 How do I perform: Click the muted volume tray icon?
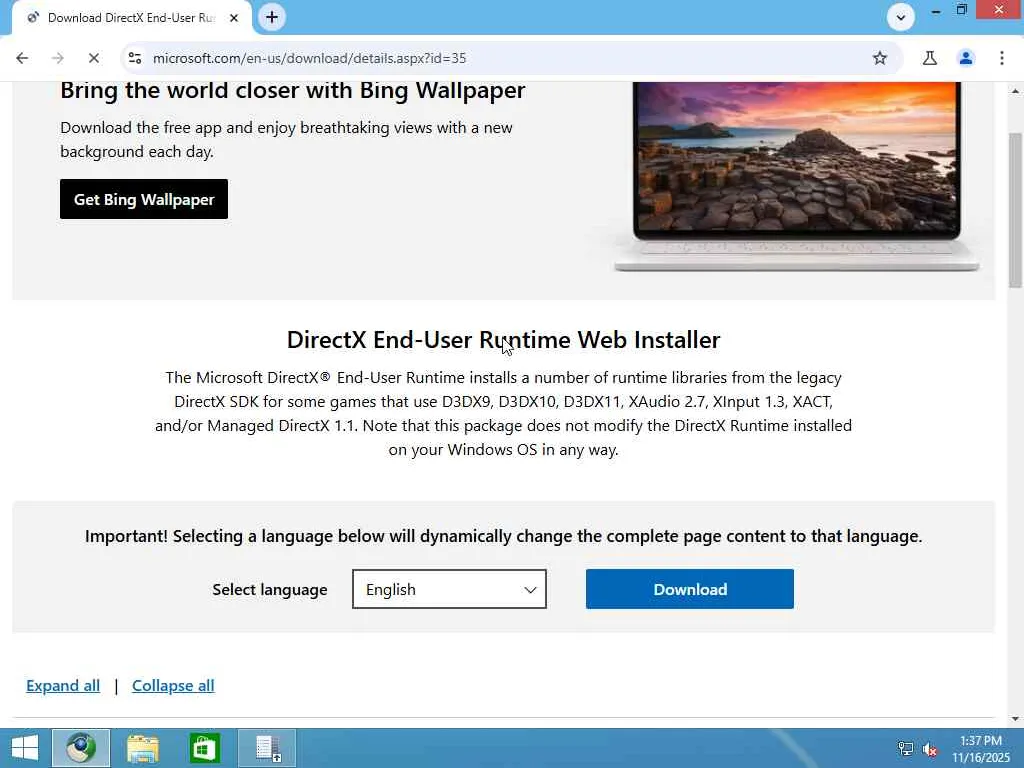(x=930, y=749)
